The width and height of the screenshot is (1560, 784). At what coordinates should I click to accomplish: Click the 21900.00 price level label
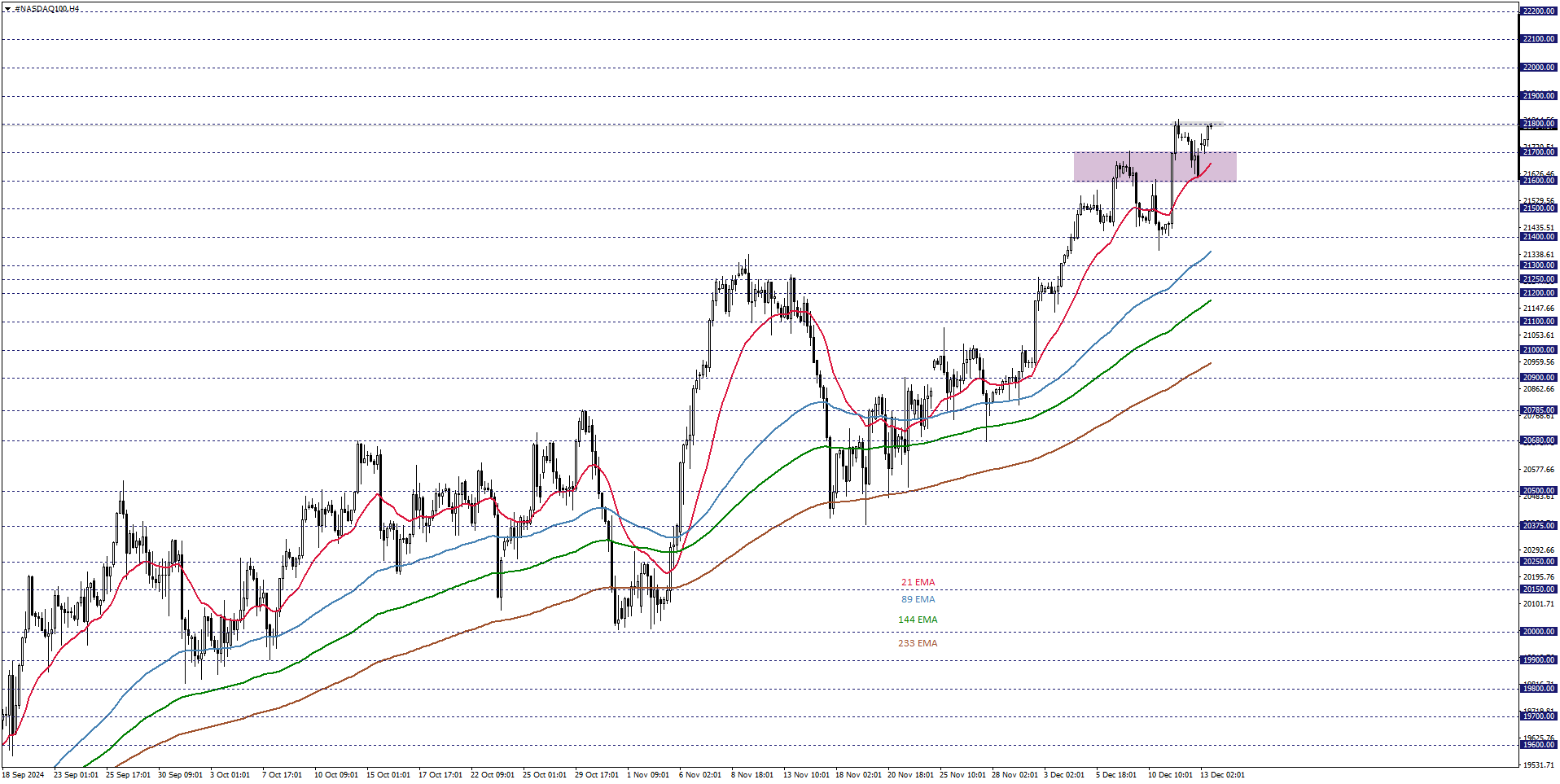pos(1538,96)
